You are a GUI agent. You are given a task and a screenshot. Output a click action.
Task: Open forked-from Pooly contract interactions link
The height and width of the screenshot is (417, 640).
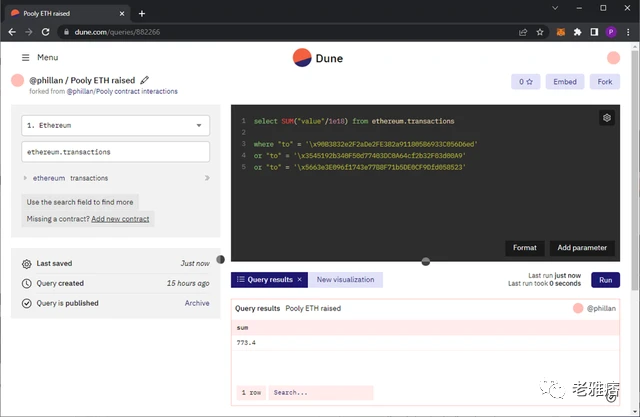tap(122, 91)
